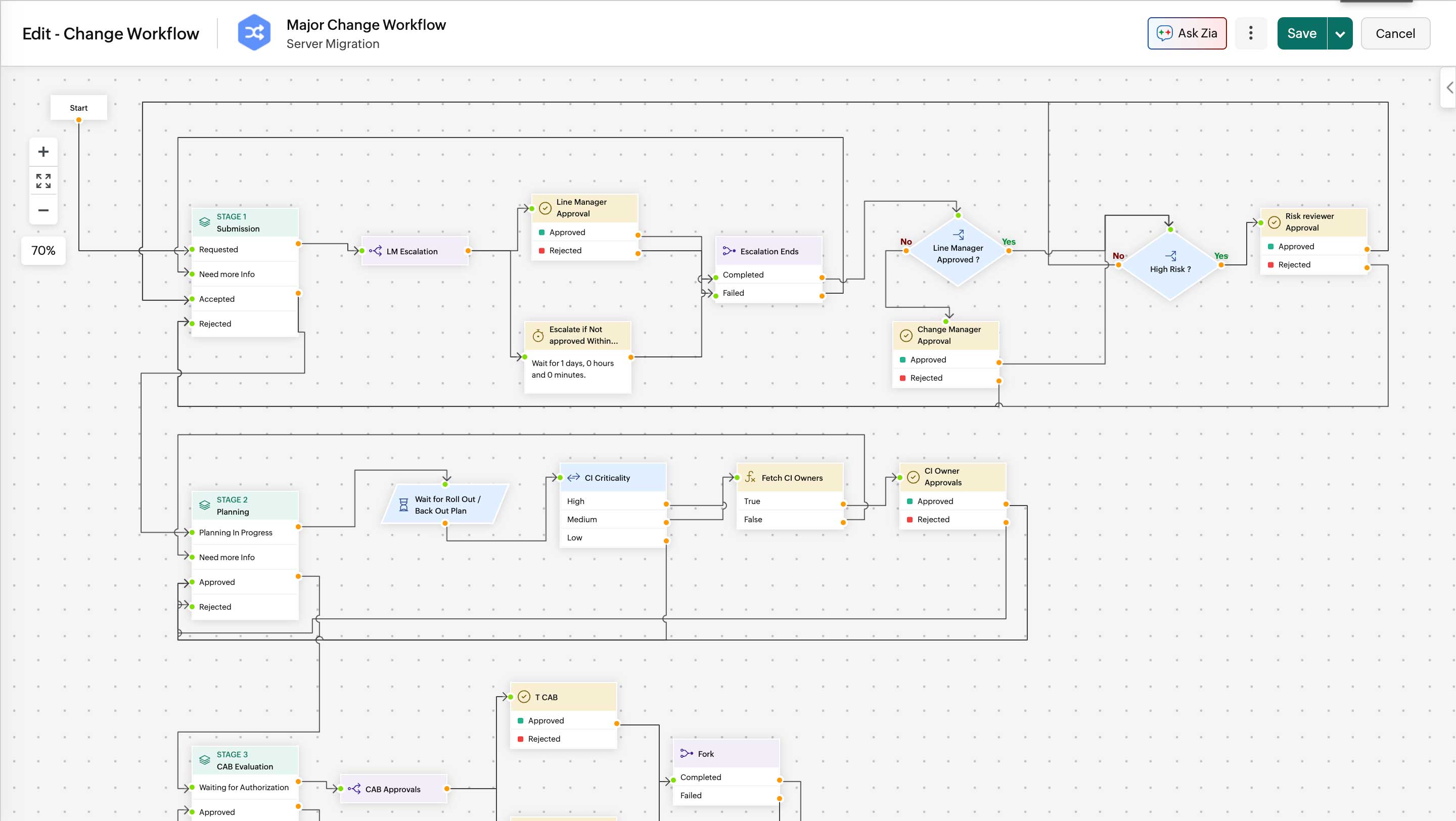
Task: Select the Start node
Action: tap(78, 107)
